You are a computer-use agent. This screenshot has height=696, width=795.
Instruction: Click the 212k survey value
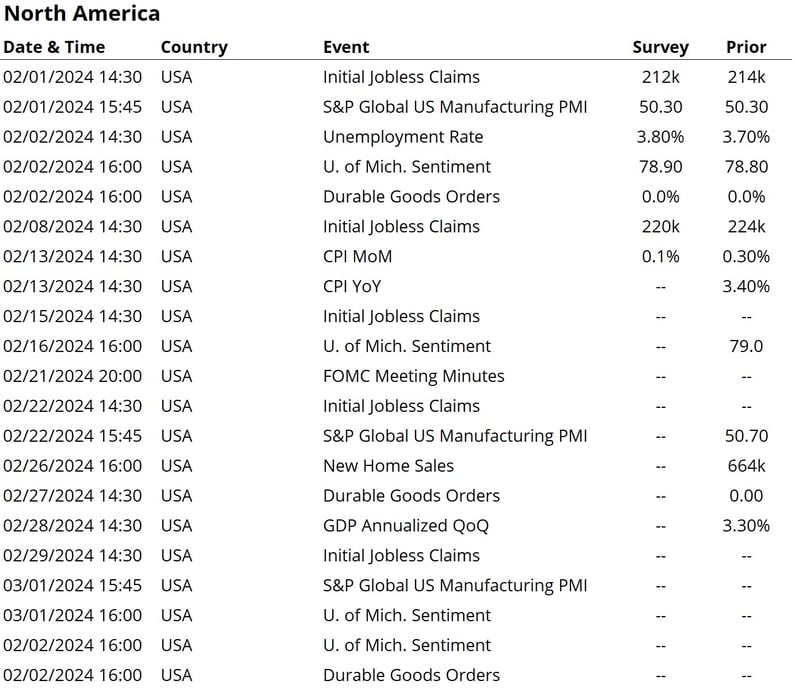coord(660,77)
